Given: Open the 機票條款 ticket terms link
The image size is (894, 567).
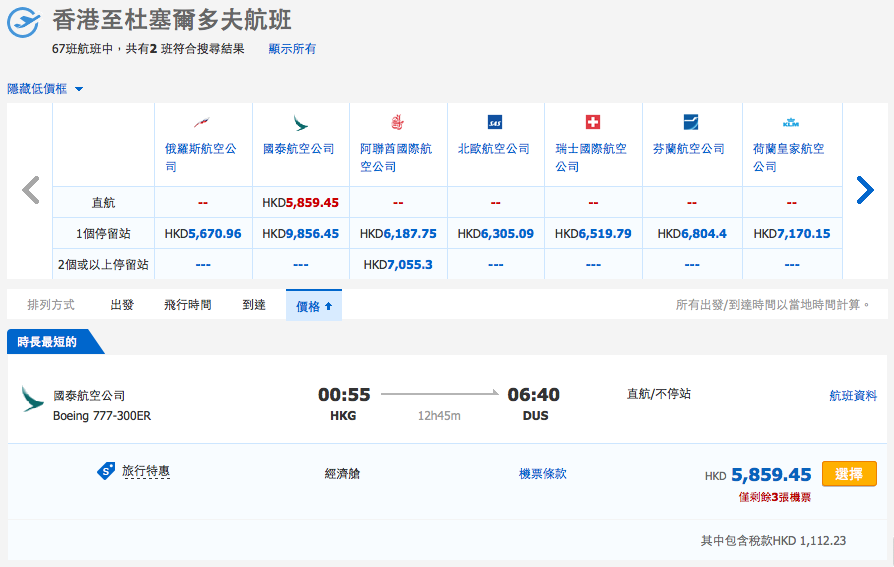Looking at the screenshot, I should tap(543, 473).
